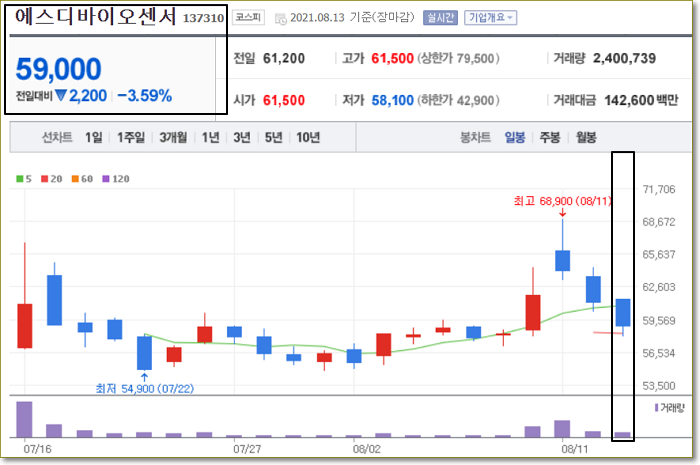Click the tallest volume bar at 07/16

click(24, 419)
